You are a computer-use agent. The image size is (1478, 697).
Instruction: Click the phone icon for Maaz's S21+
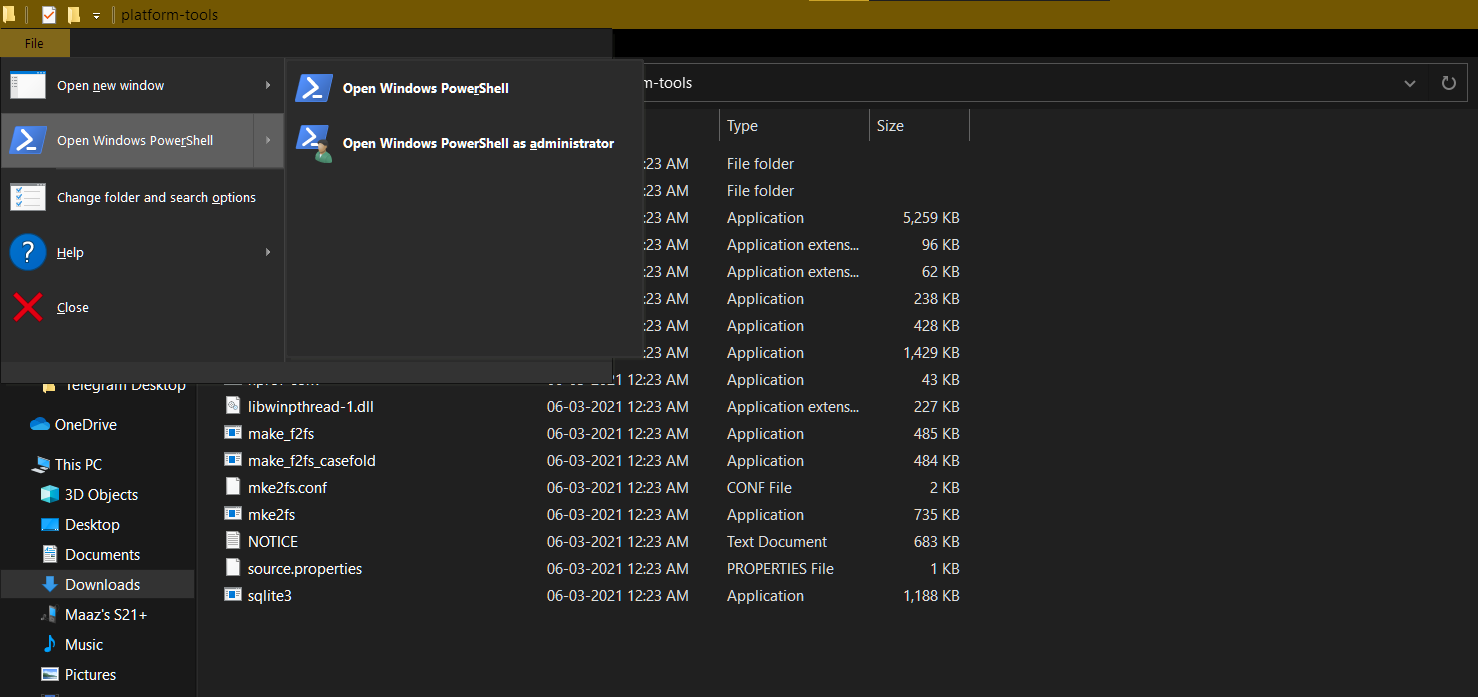pyautogui.click(x=49, y=614)
